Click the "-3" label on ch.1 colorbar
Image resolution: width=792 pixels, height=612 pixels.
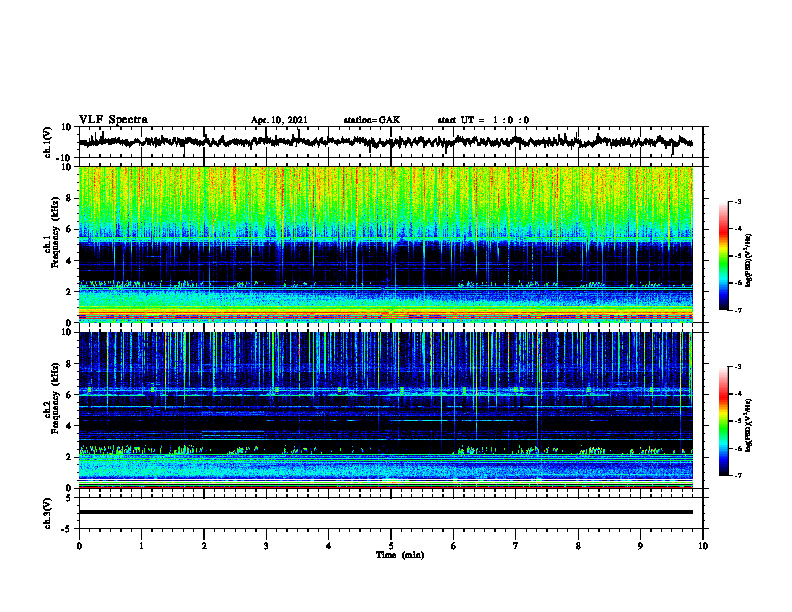click(737, 201)
